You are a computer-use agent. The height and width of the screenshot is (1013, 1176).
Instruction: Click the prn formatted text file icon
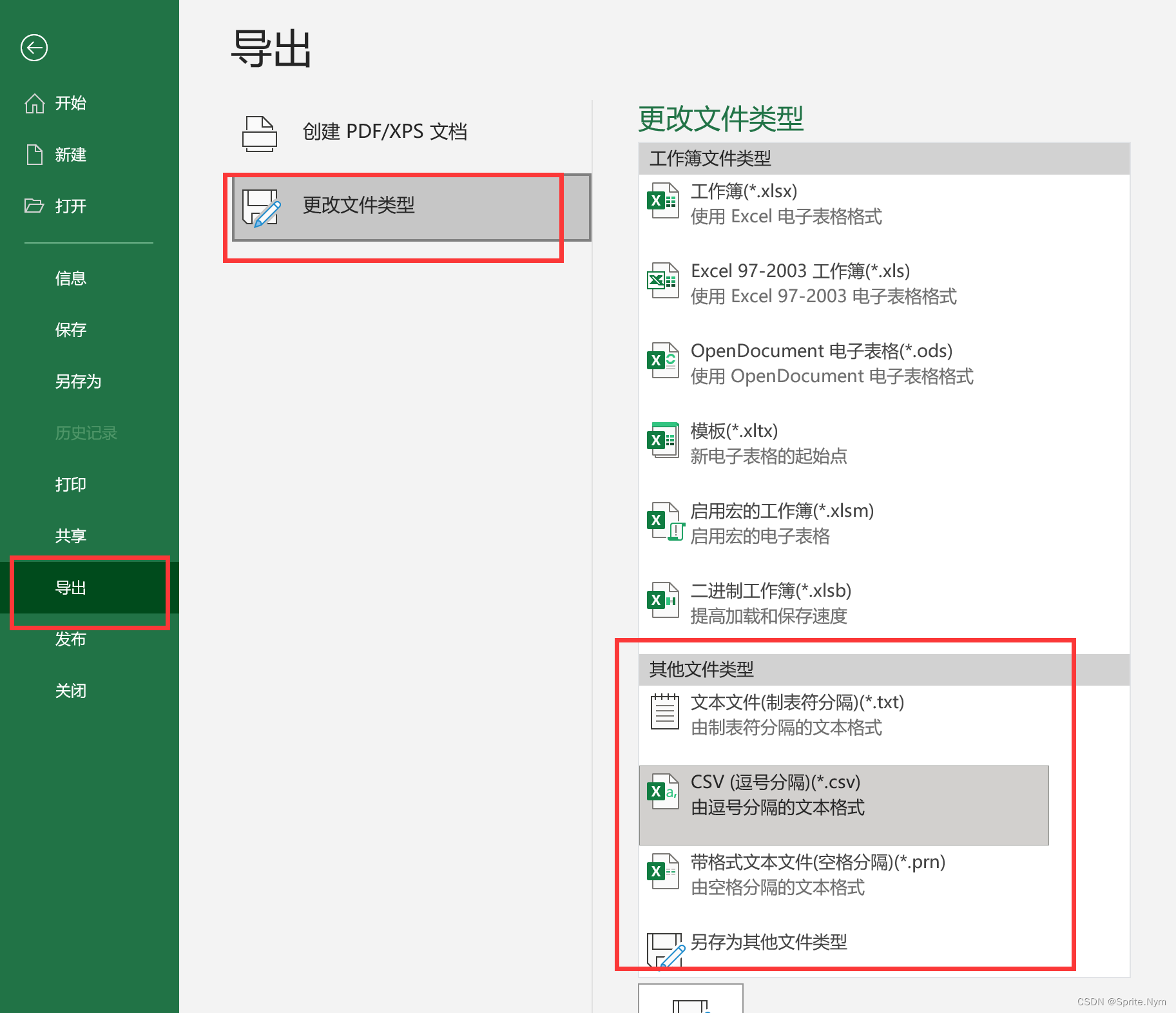point(663,871)
